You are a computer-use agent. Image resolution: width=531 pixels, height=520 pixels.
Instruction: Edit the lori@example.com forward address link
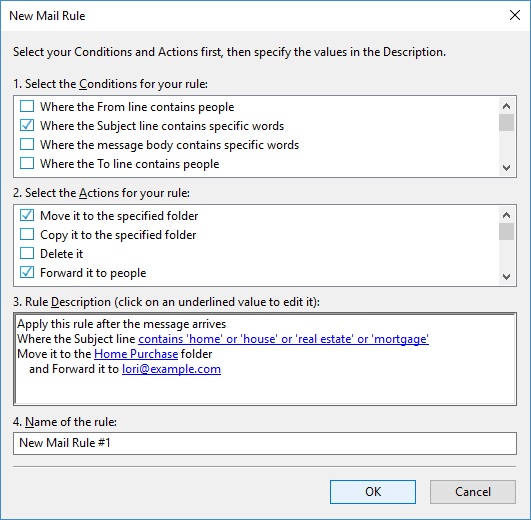[x=171, y=369]
